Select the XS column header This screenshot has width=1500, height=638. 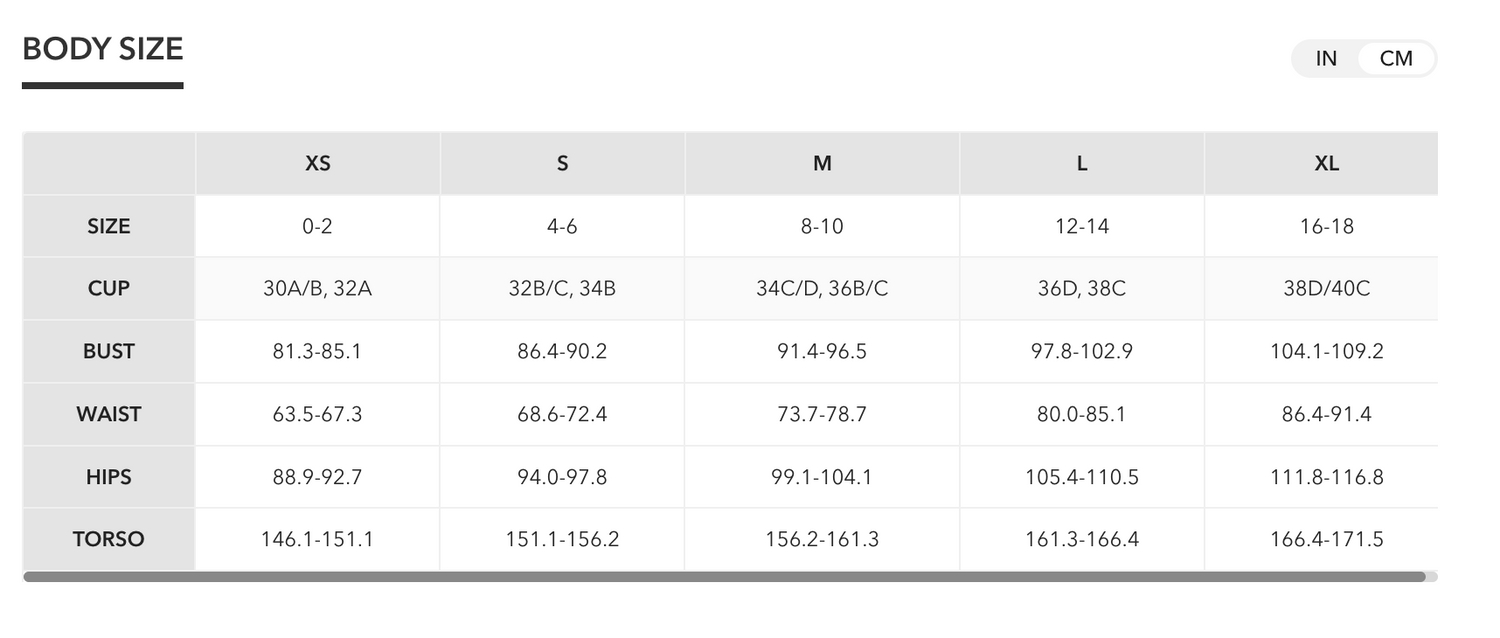click(x=318, y=163)
